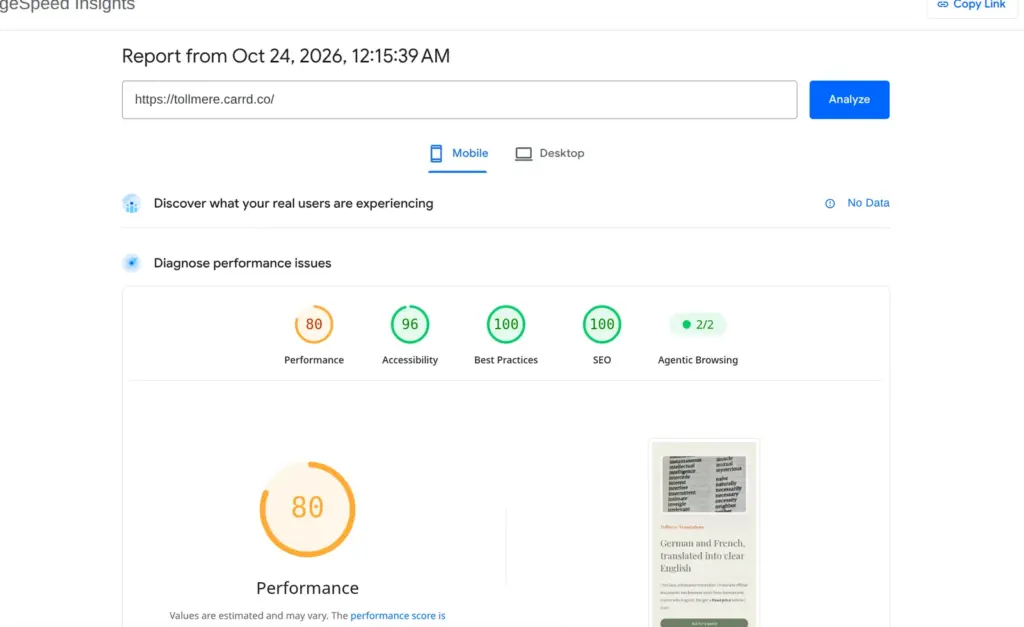Click the real users experience icon
Viewport: 1024px width, 627px height.
131,204
